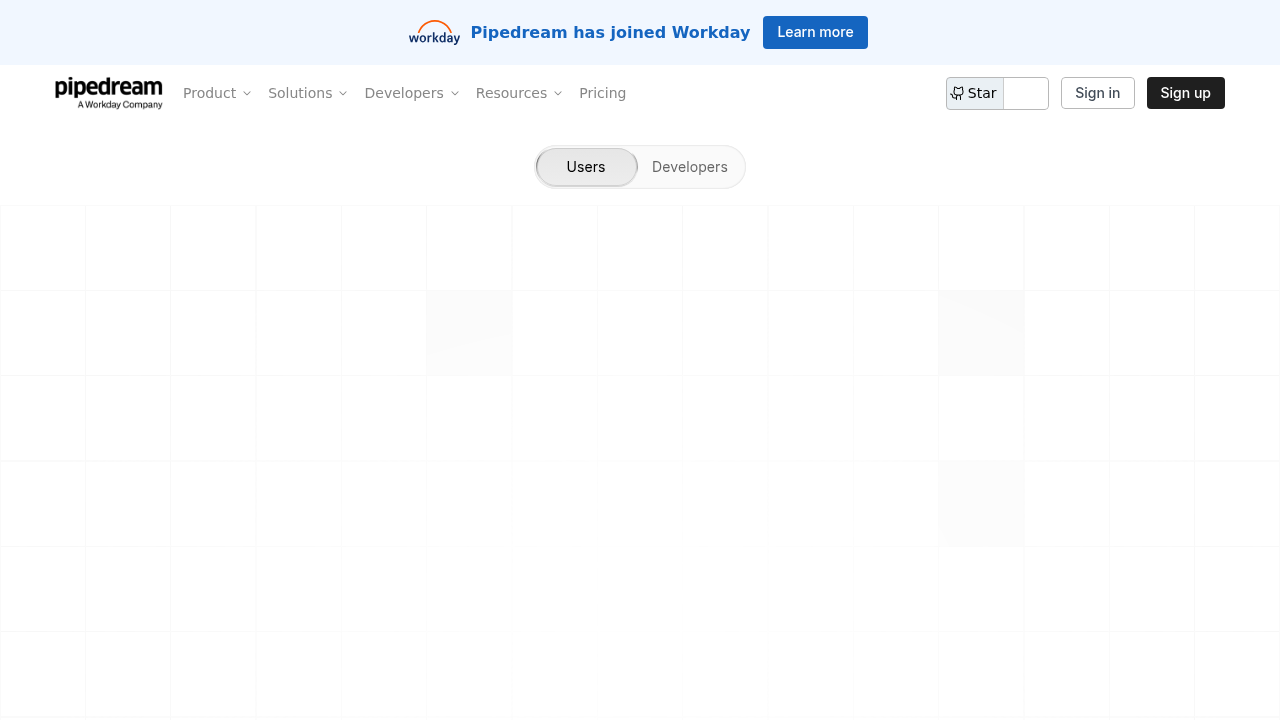Click the Learn more banner button
The width and height of the screenshot is (1280, 720).
815,32
